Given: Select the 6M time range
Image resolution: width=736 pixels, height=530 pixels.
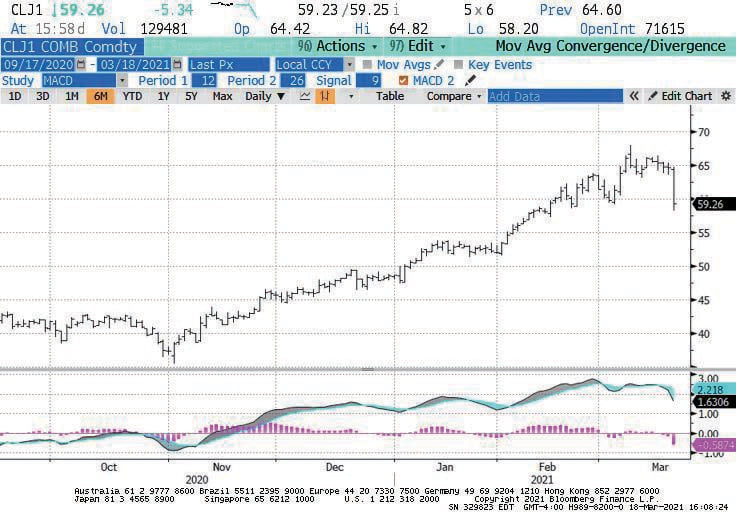Looking at the screenshot, I should pos(100,96).
